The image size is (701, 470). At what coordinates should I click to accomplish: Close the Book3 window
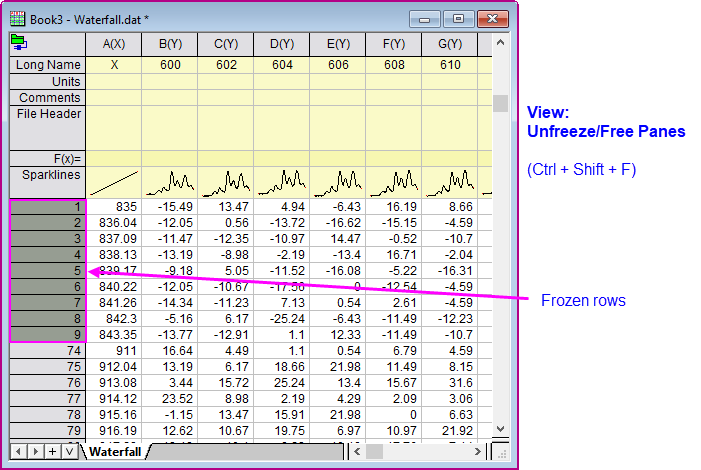493,19
